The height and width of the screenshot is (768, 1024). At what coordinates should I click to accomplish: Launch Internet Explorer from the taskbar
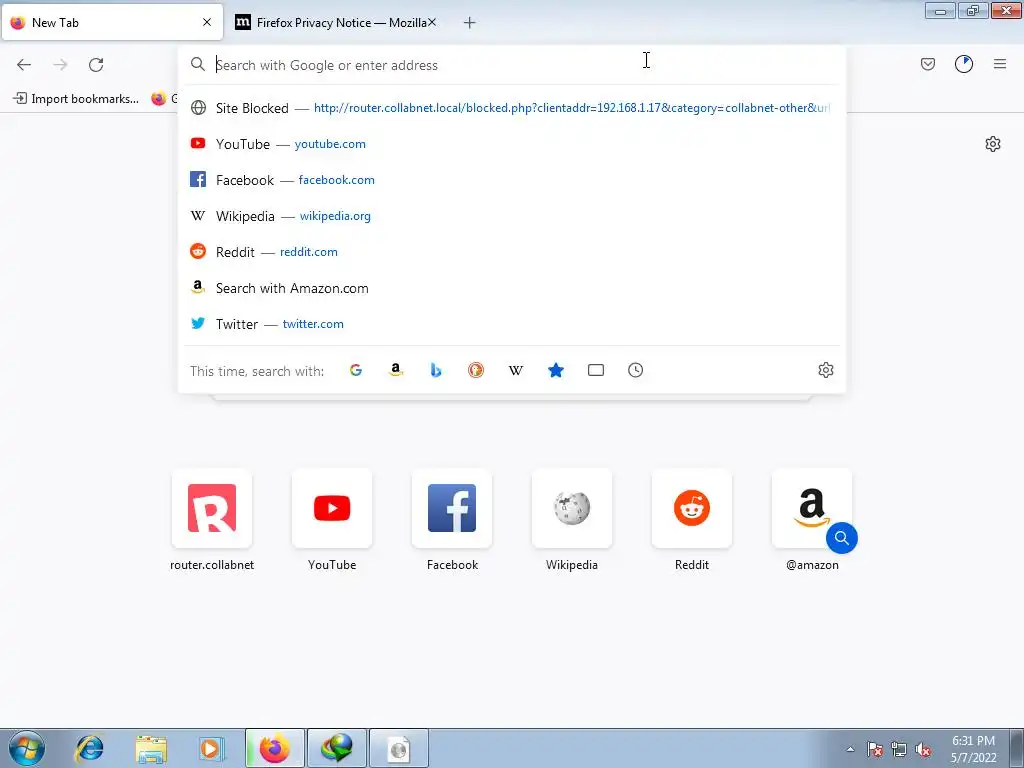point(89,748)
